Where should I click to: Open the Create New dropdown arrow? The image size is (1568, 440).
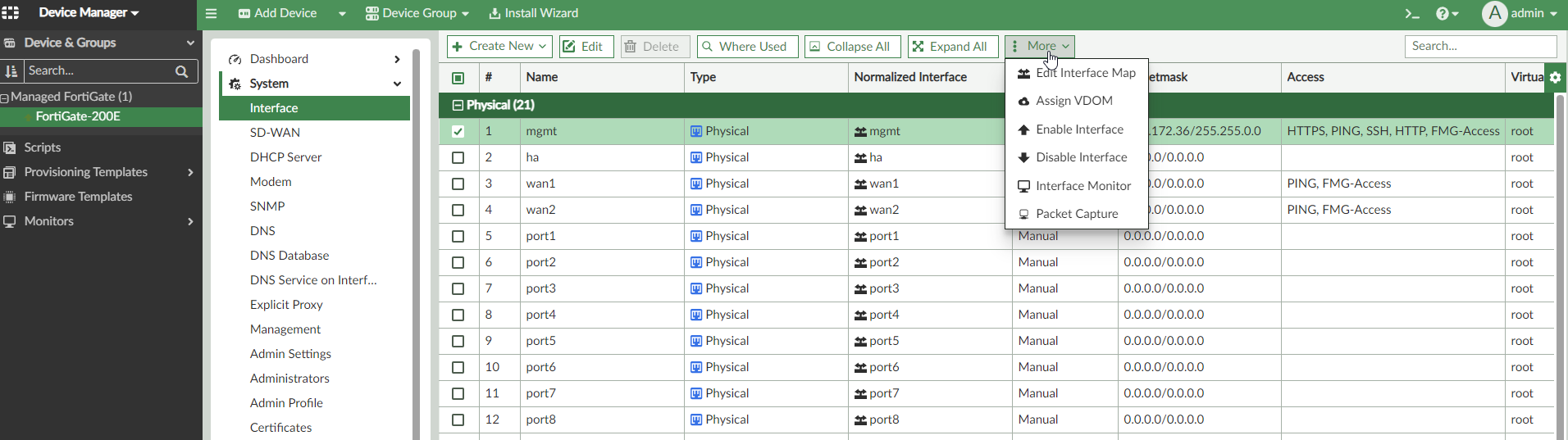point(541,47)
